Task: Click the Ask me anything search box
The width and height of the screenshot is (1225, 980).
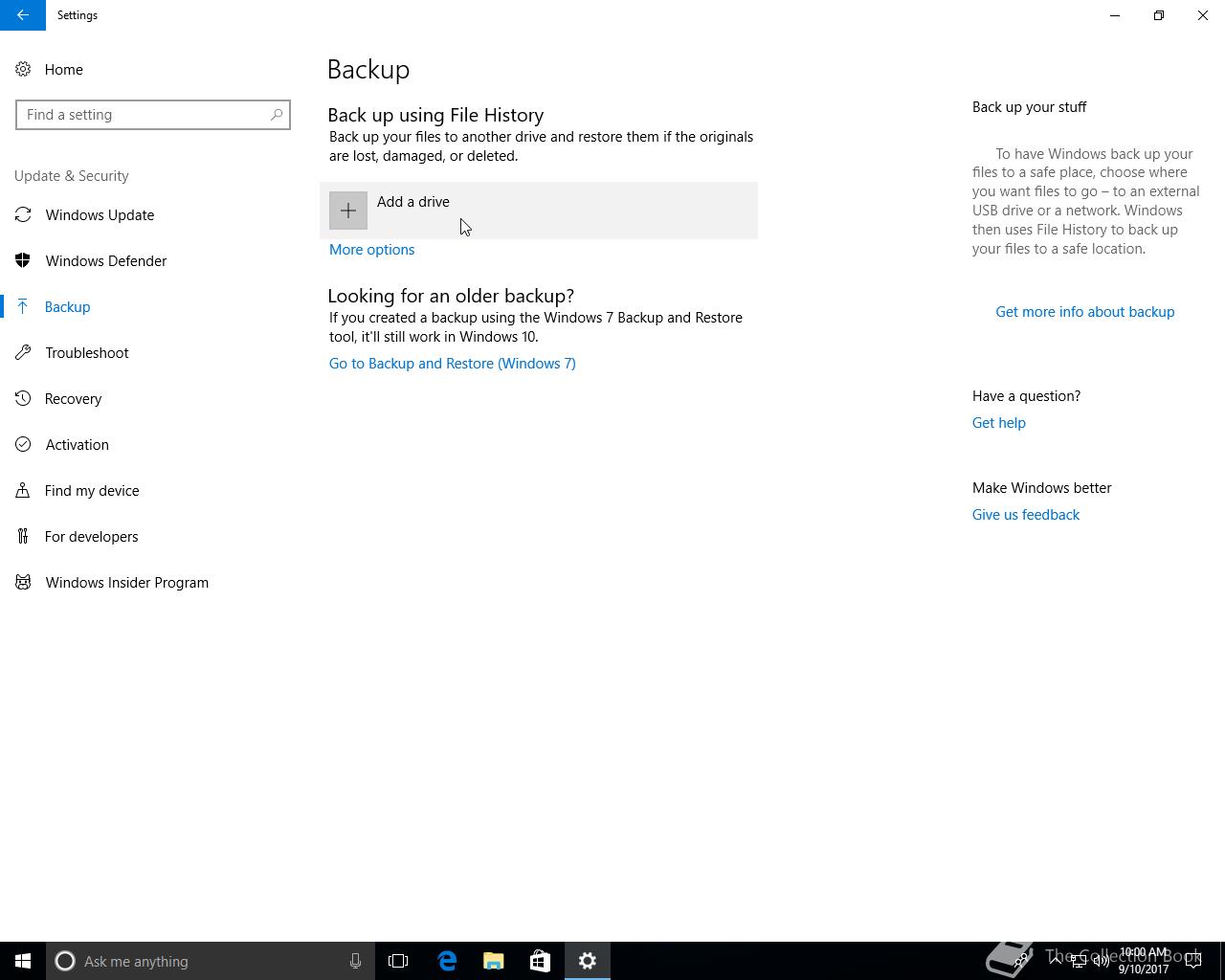Action: pos(211,961)
